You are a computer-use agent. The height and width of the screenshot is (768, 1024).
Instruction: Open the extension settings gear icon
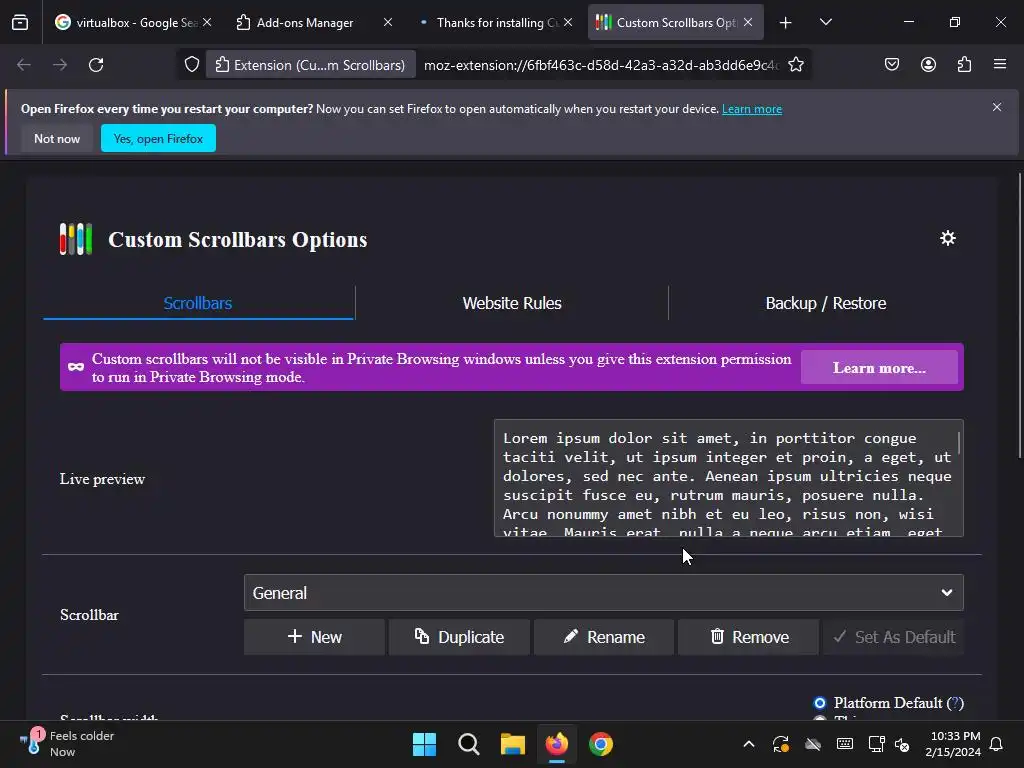click(948, 238)
